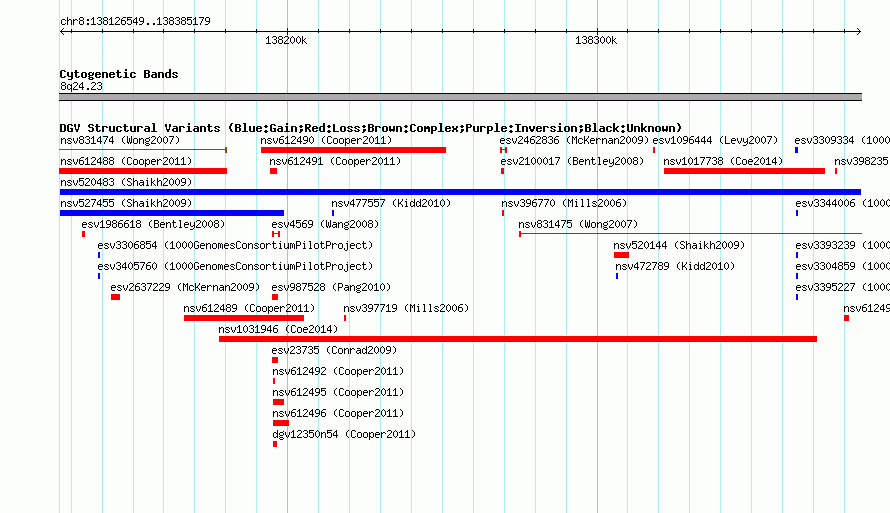890x513 pixels.
Task: Click the nsv612495 (Cooper2011) label
Action: pyautogui.click(x=338, y=392)
